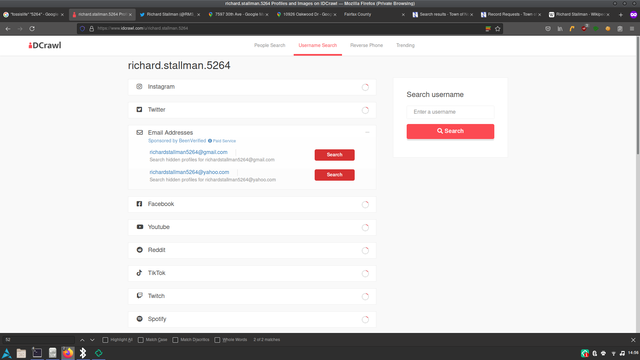Click the green diamond taskbar icon
This screenshot has width=640, height=360.
click(98, 353)
